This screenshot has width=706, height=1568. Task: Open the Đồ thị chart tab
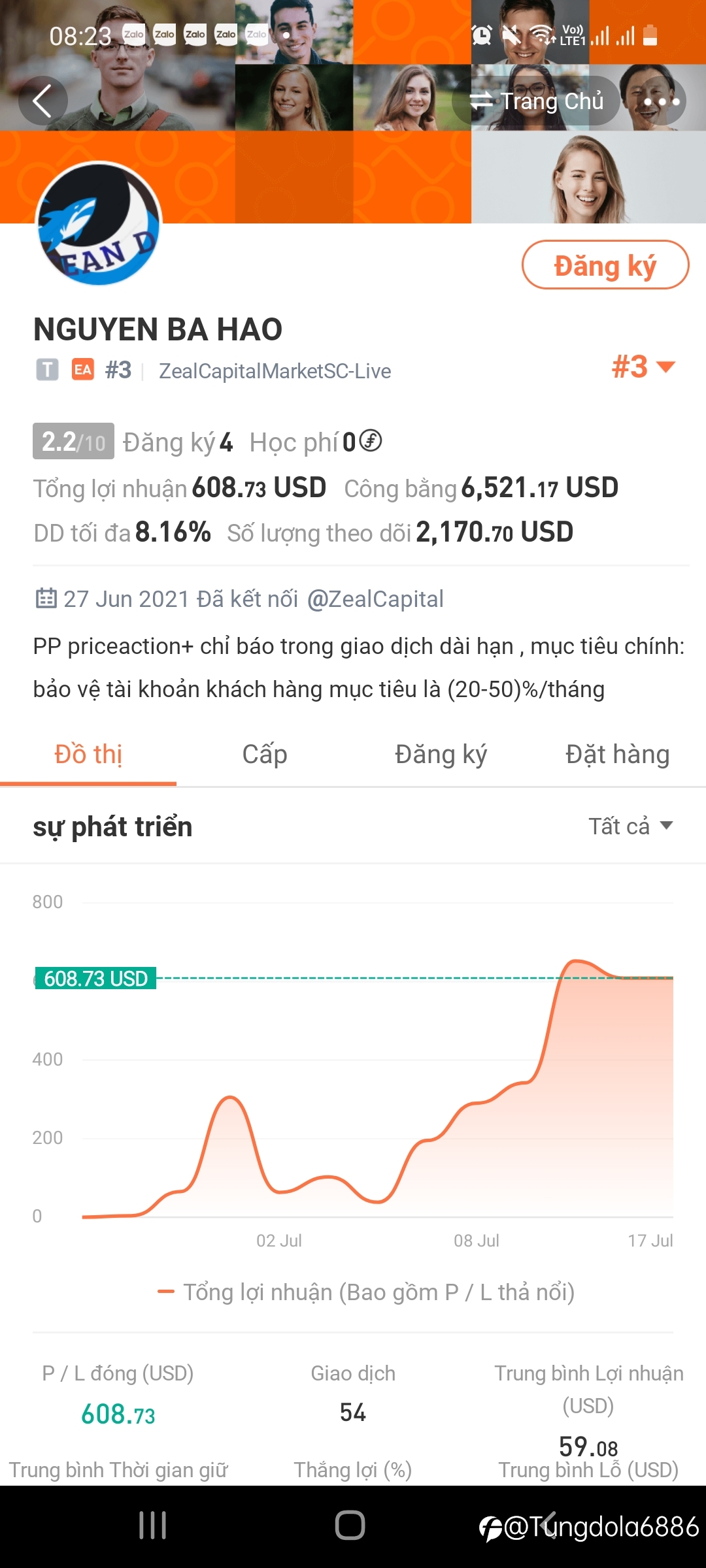coord(88,755)
